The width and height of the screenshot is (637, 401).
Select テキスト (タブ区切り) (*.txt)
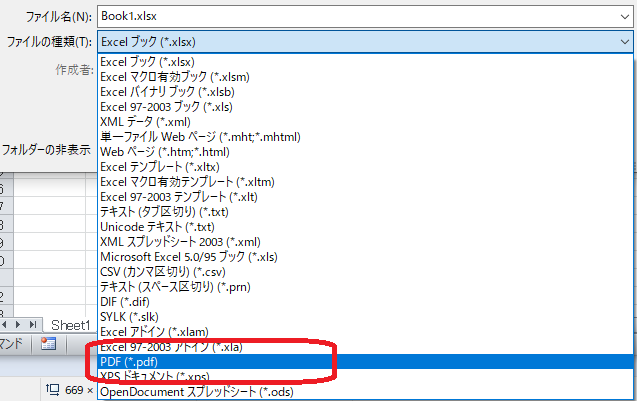pyautogui.click(x=366, y=212)
